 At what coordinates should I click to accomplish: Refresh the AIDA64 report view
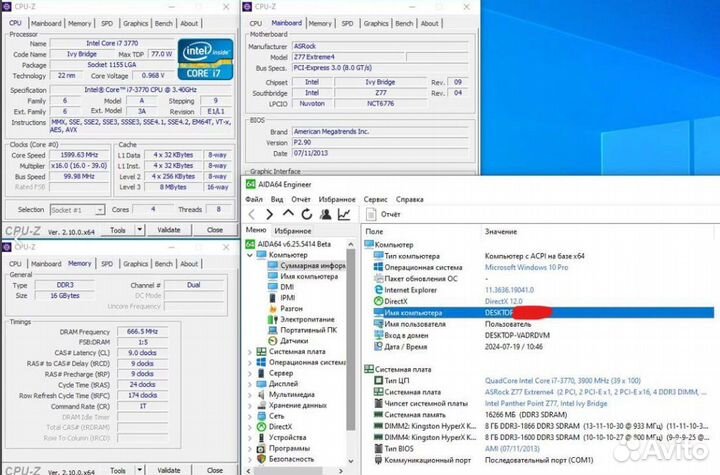(306, 214)
